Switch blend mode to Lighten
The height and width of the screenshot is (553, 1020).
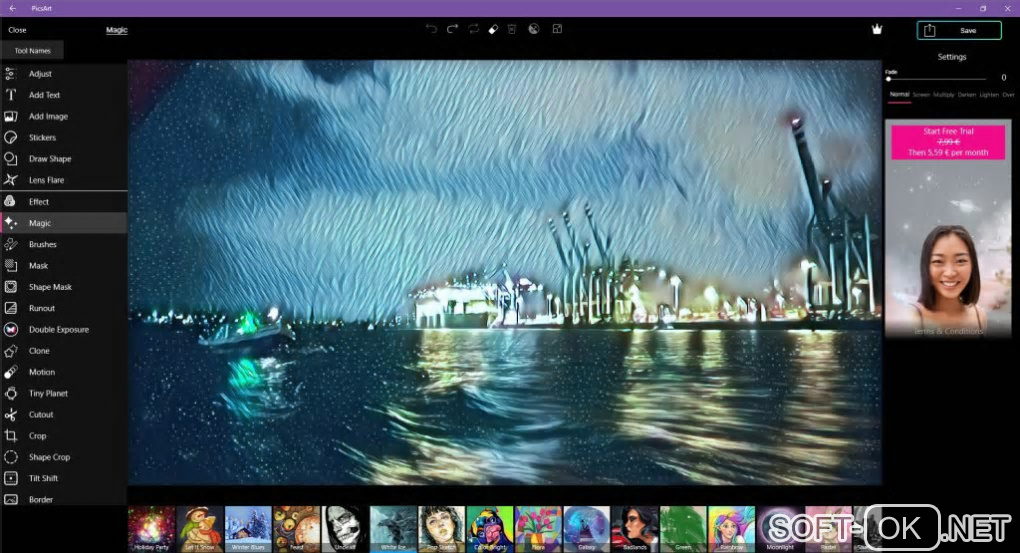click(x=989, y=95)
